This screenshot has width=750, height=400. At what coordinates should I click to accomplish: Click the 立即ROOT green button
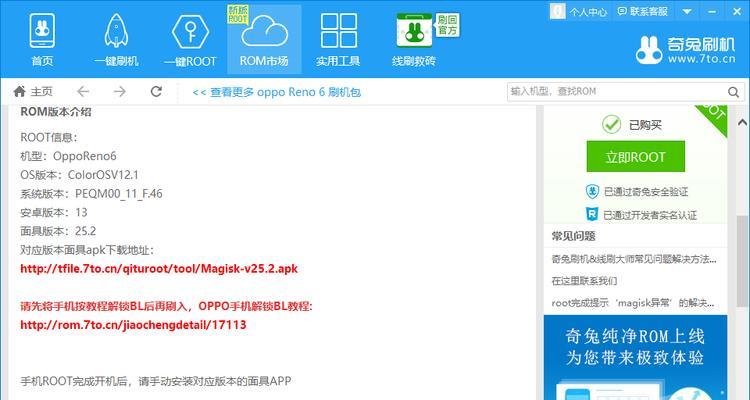click(636, 156)
